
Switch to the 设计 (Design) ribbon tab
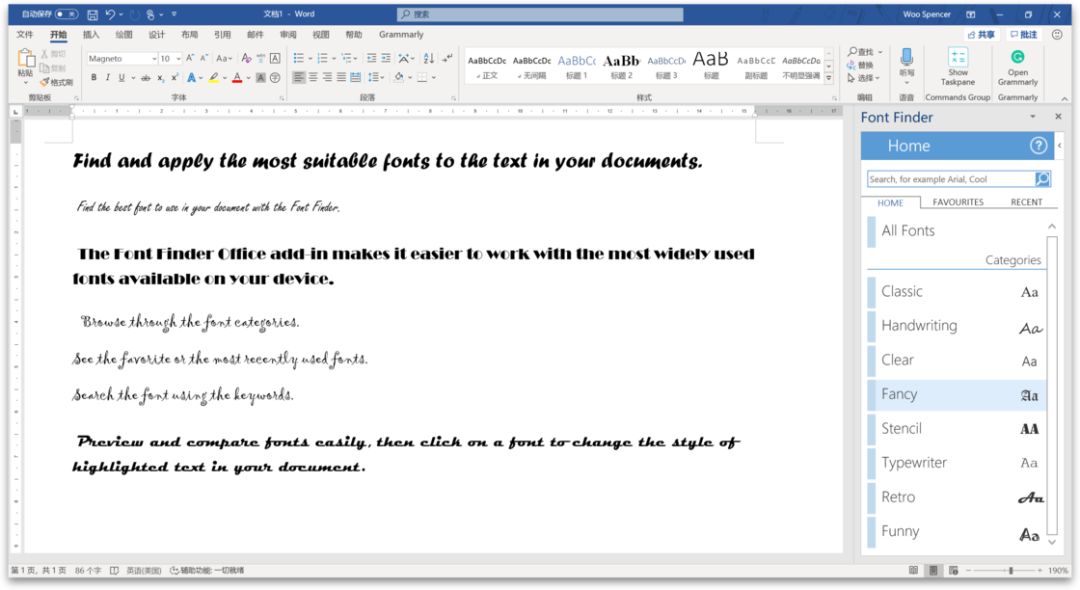(x=157, y=34)
